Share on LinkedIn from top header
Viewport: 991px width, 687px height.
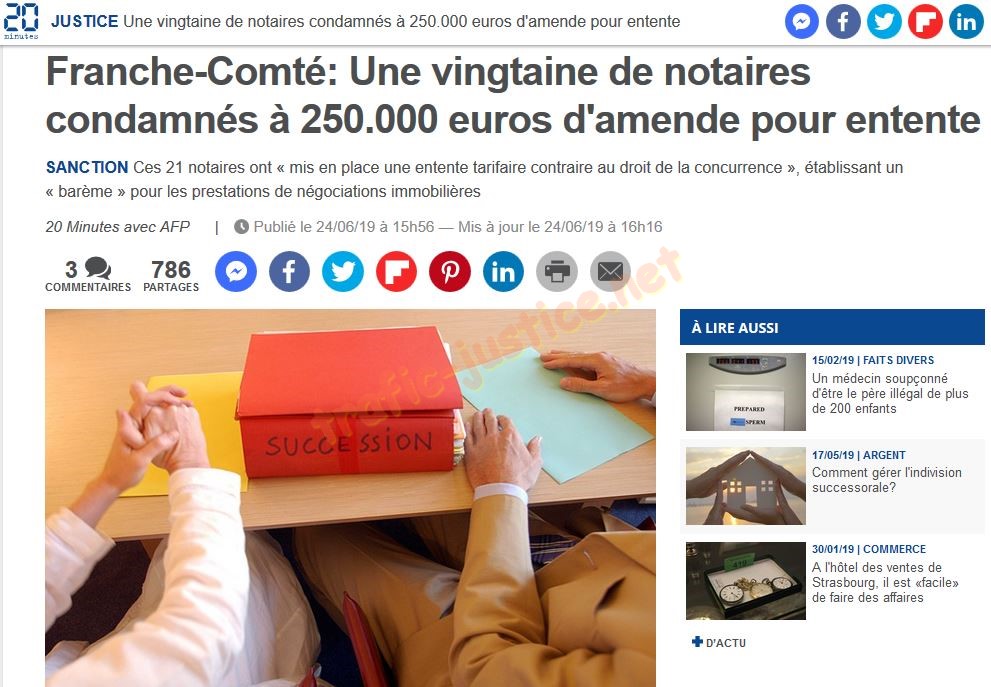pyautogui.click(x=966, y=21)
